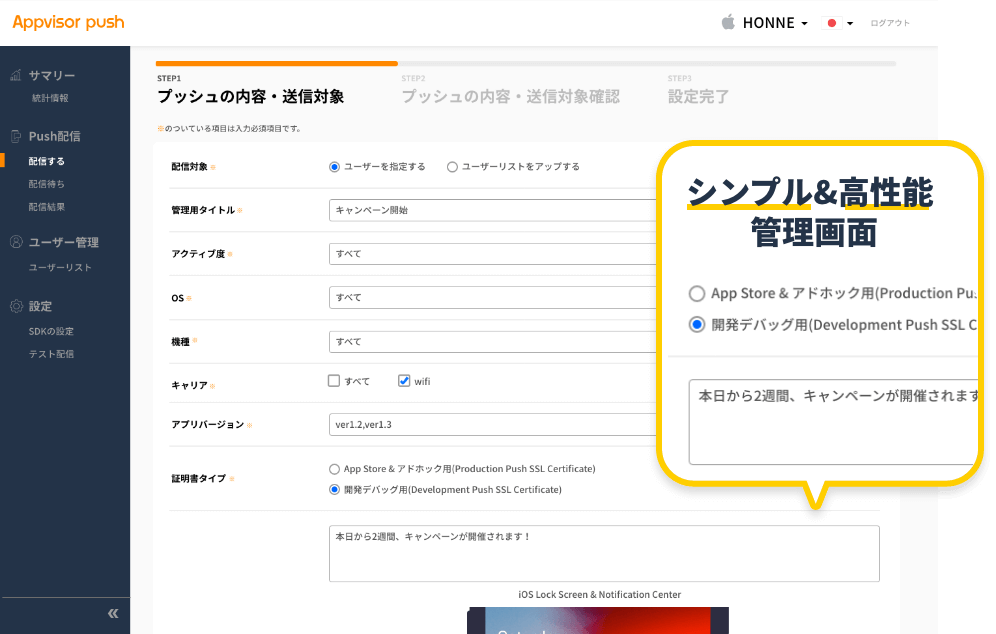Open the Japan flag language dropdown
This screenshot has height=634, width=996.
point(839,23)
